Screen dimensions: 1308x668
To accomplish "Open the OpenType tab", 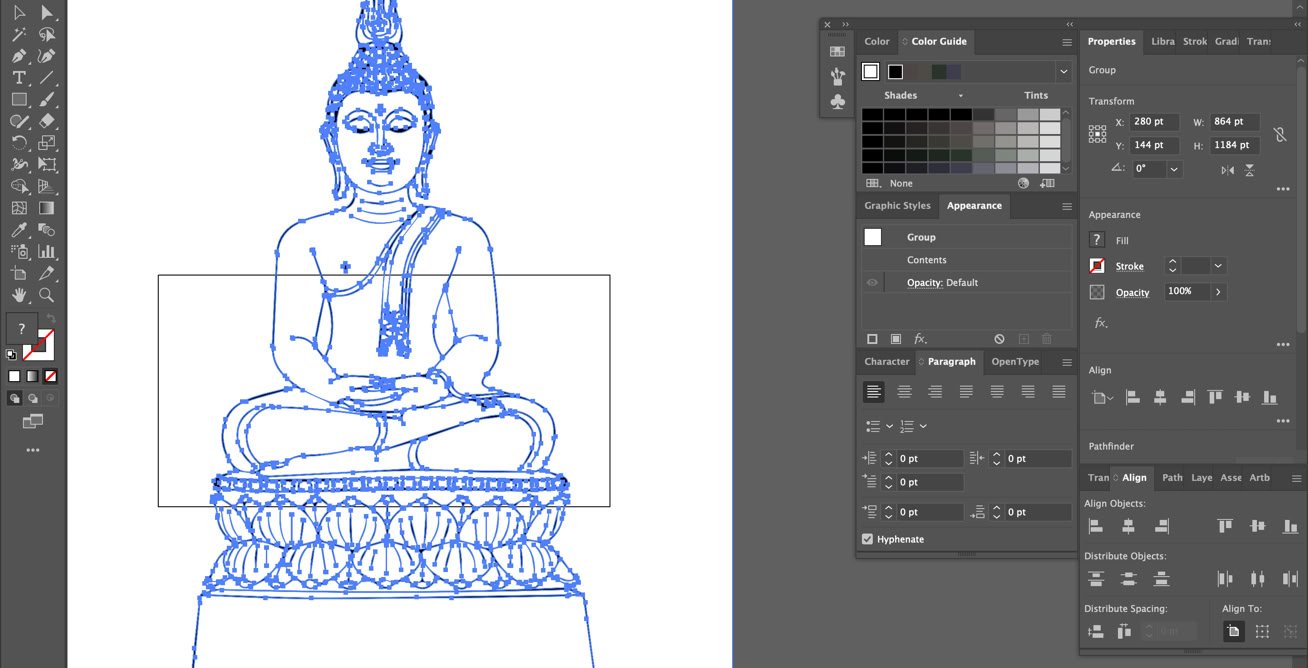I will point(1015,362).
